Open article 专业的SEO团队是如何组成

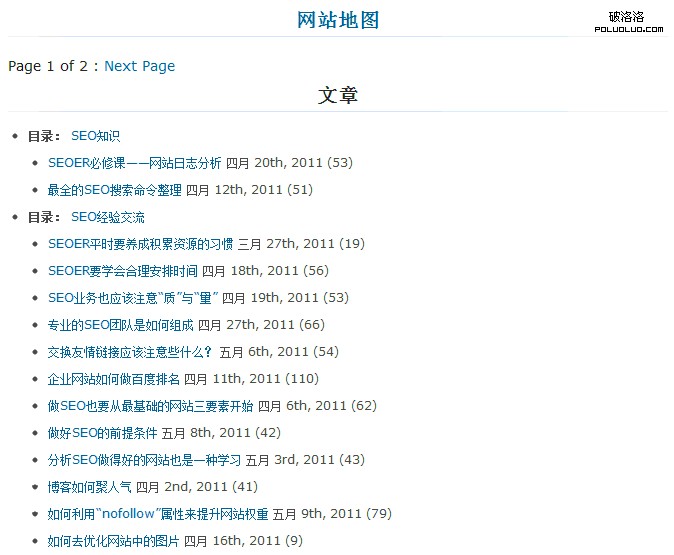pos(120,325)
